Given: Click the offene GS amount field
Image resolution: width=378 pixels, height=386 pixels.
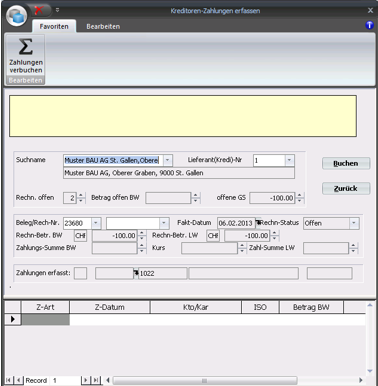Looking at the screenshot, I should [272, 198].
